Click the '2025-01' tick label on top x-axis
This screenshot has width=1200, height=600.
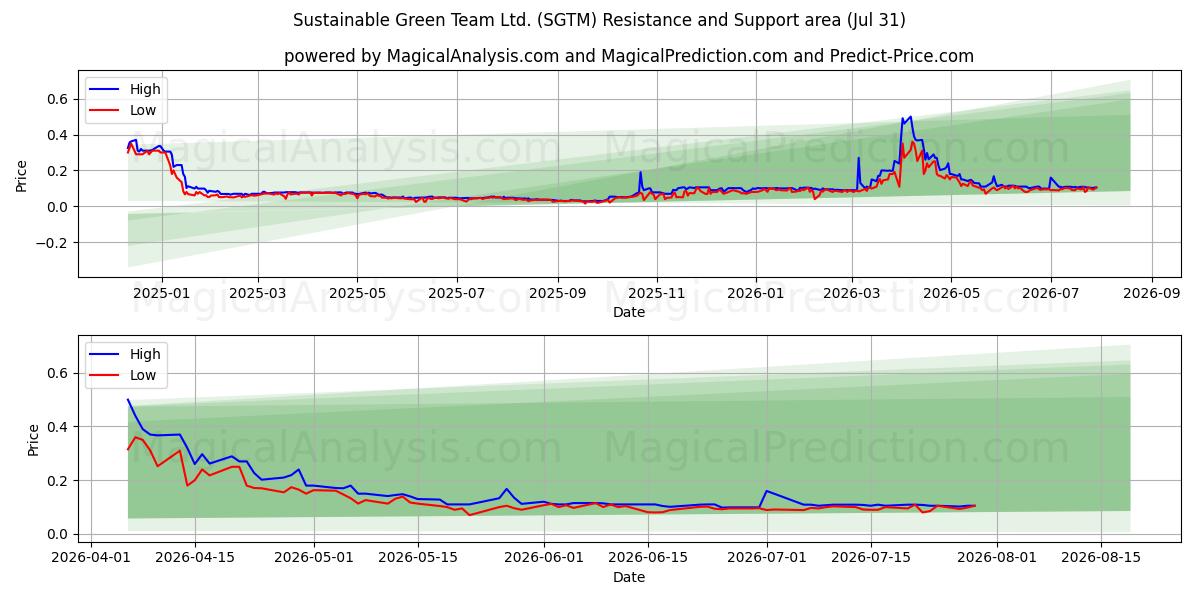(x=161, y=294)
